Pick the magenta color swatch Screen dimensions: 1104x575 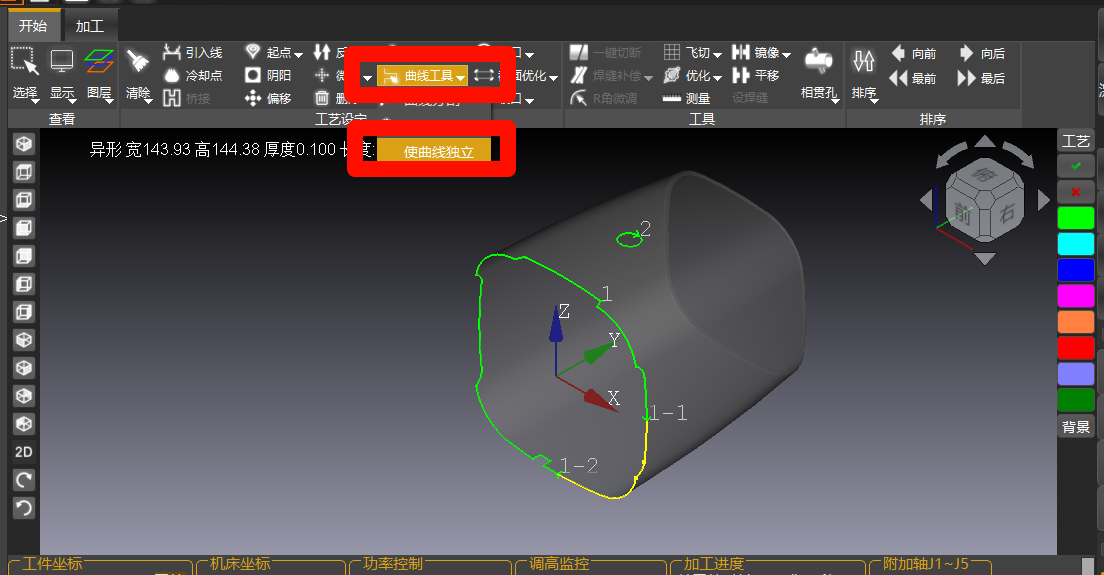pos(1075,296)
